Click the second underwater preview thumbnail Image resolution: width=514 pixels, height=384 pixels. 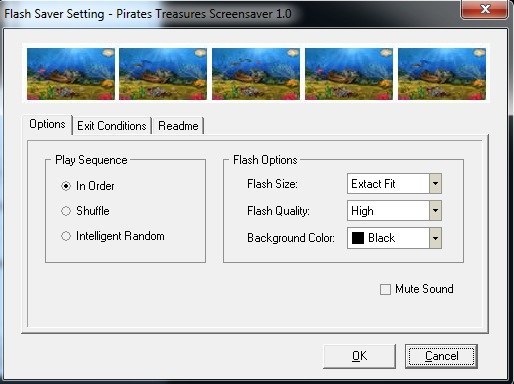point(163,74)
